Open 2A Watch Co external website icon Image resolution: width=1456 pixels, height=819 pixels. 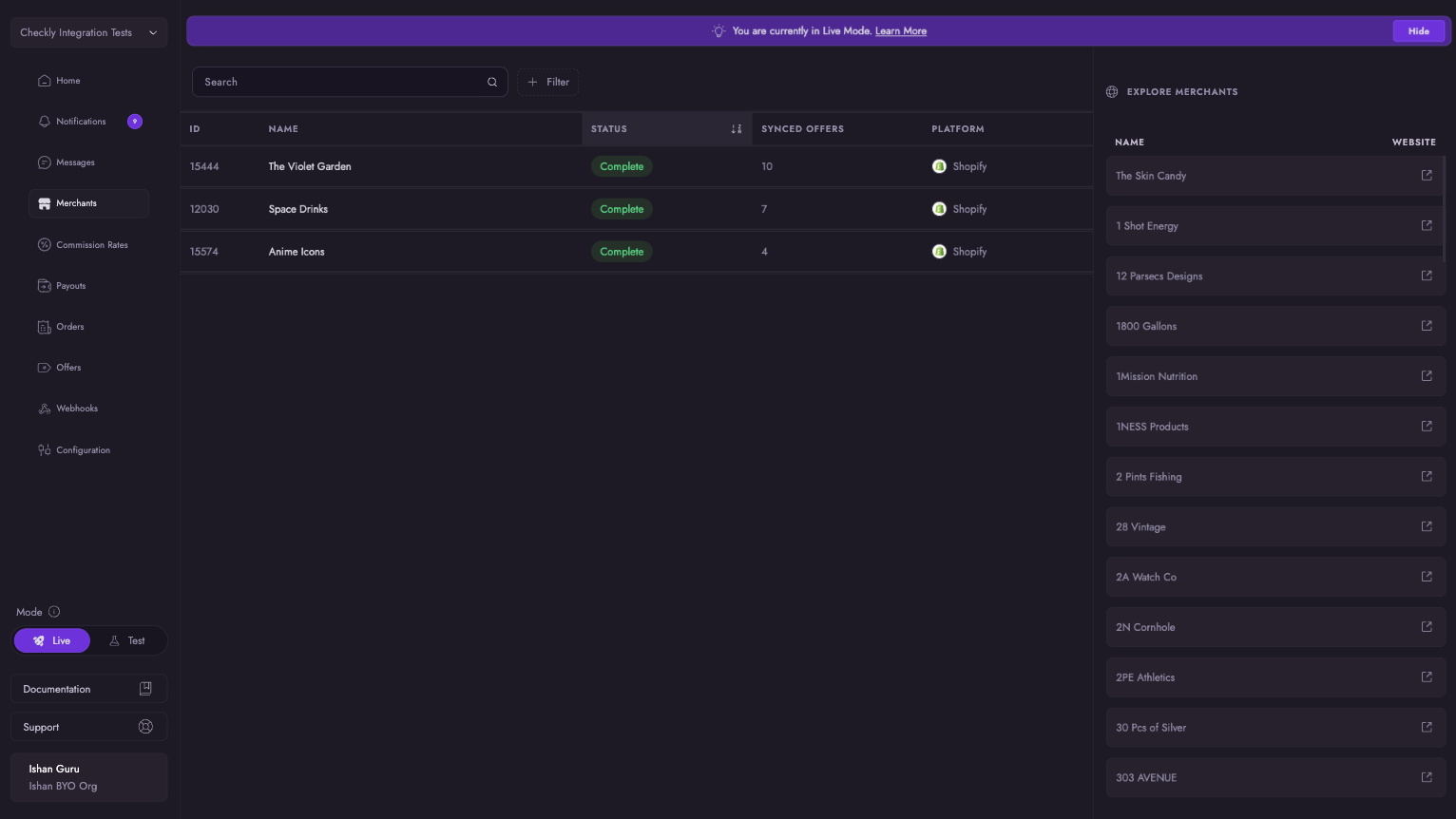(1427, 577)
